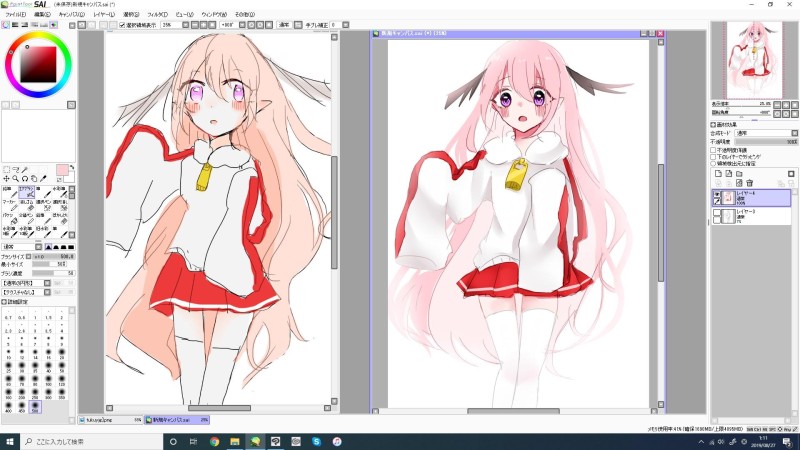800x450 pixels.
Task: Open Chrome from the taskbar
Action: coord(214,441)
